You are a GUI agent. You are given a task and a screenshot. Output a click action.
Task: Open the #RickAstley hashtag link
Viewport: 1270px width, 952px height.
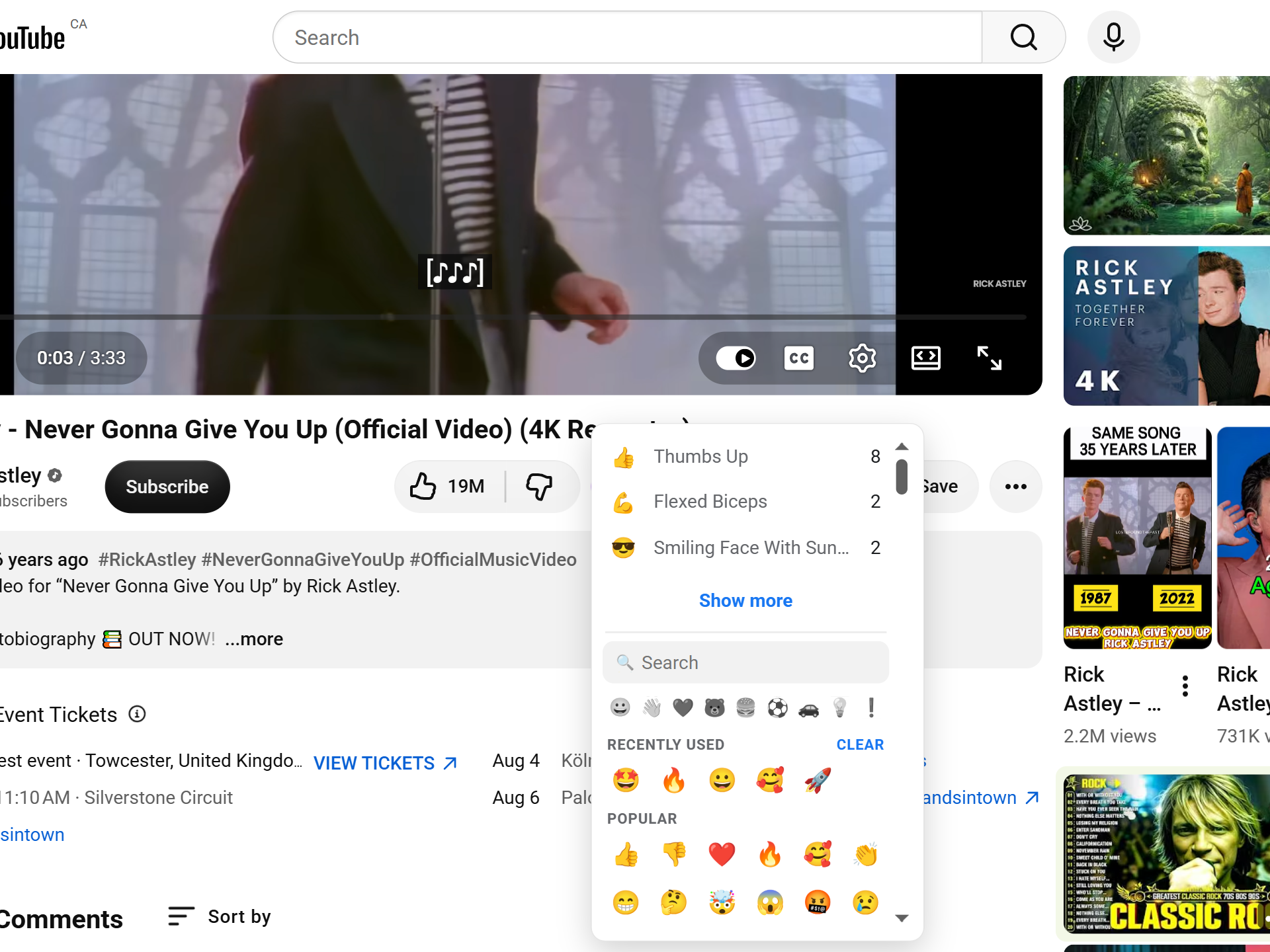[147, 559]
